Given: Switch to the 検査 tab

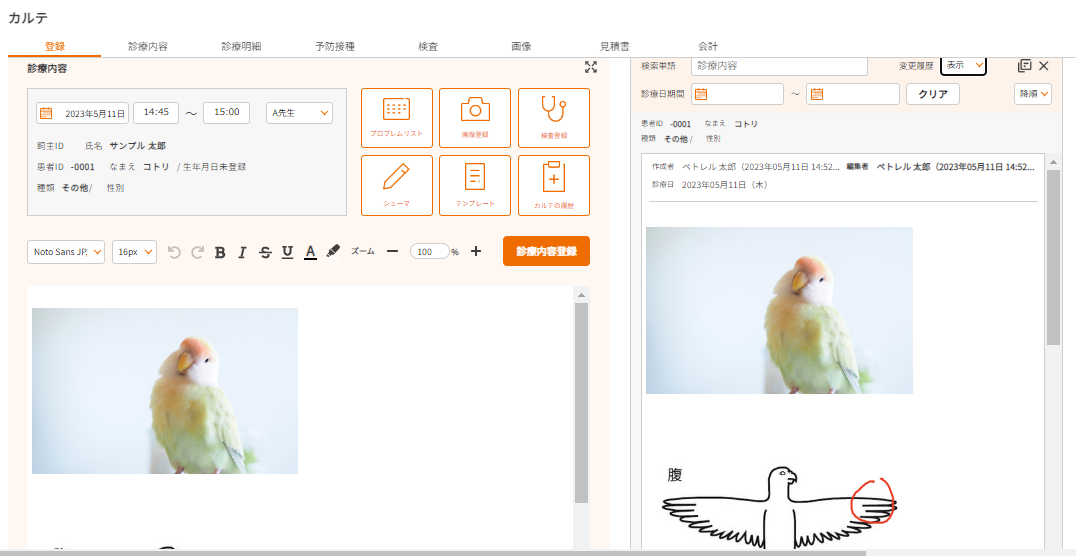Looking at the screenshot, I should click(428, 47).
